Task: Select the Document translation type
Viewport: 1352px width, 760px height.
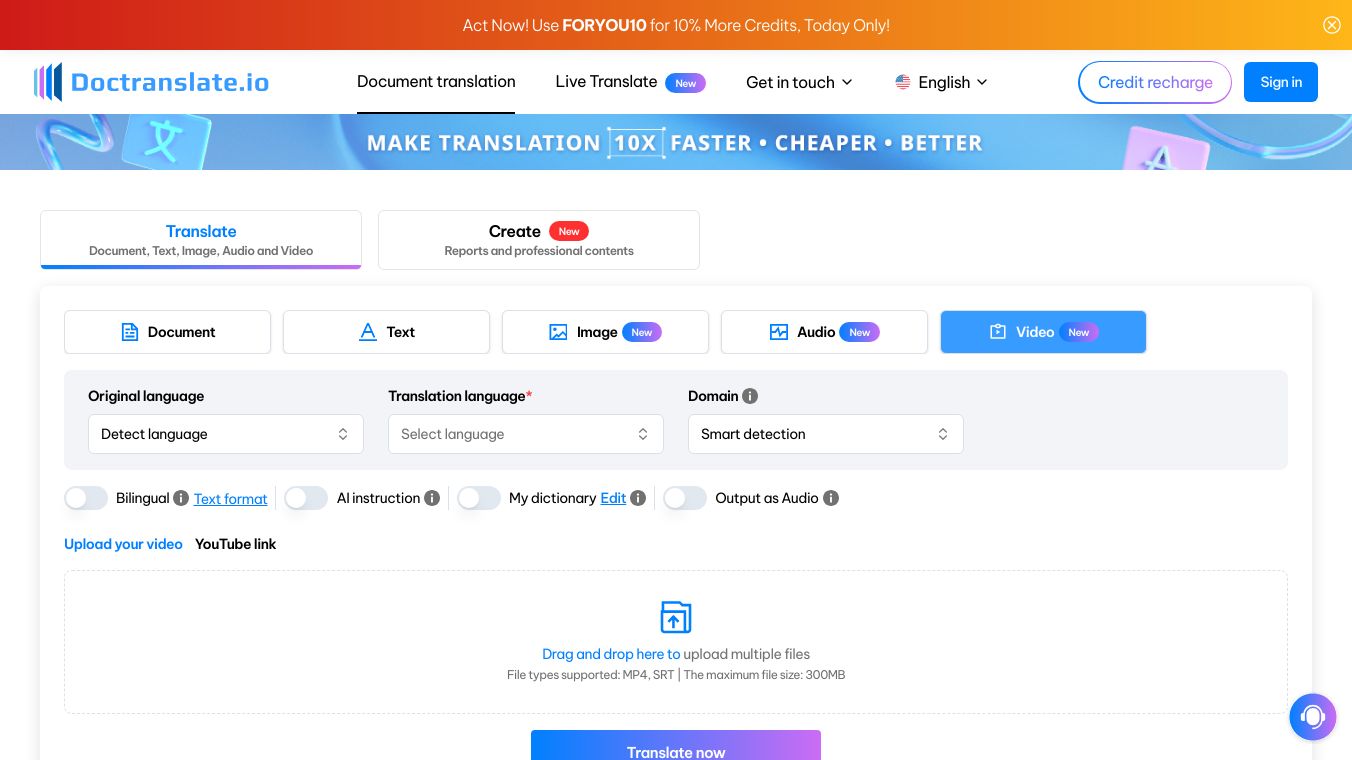Action: click(167, 332)
